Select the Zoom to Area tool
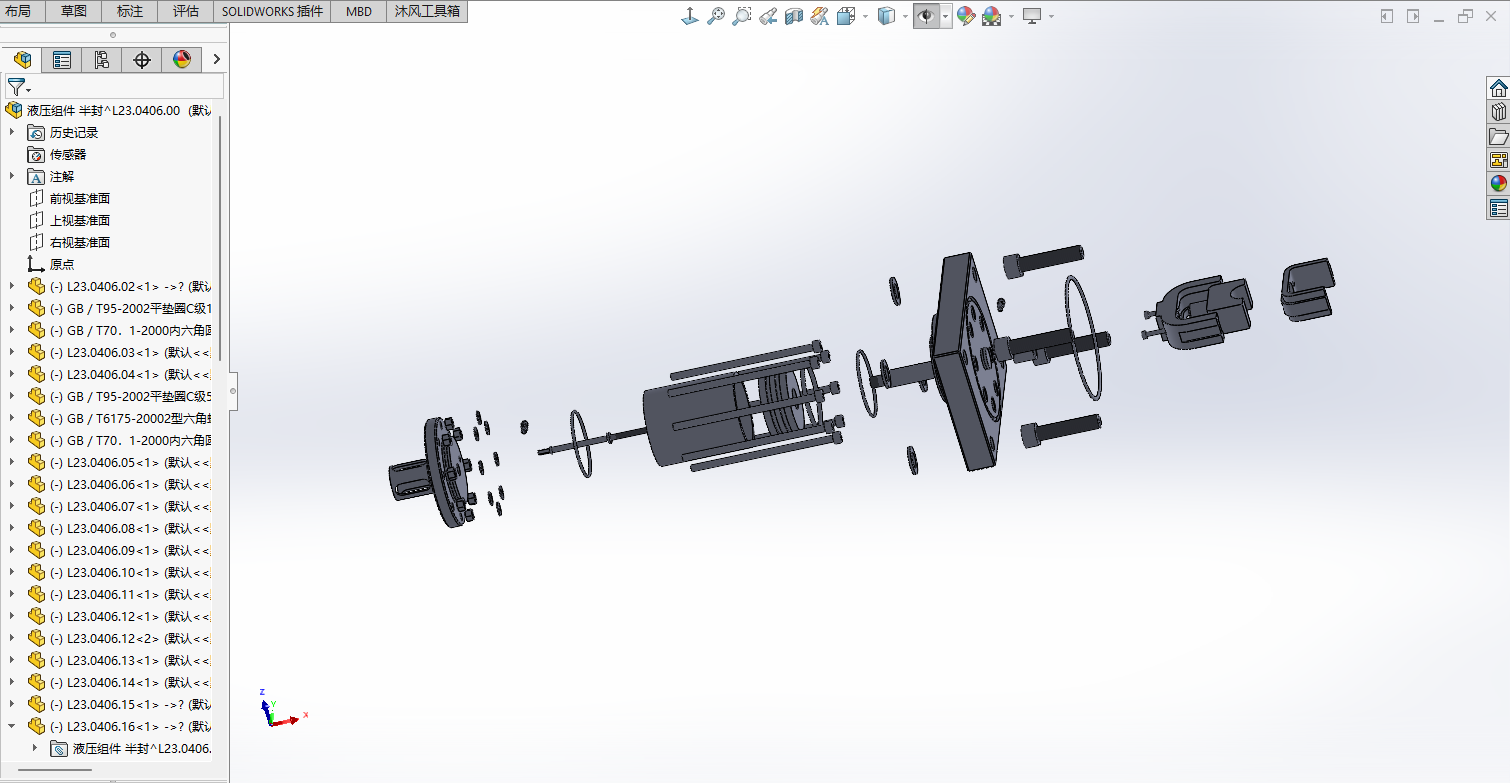 click(742, 16)
